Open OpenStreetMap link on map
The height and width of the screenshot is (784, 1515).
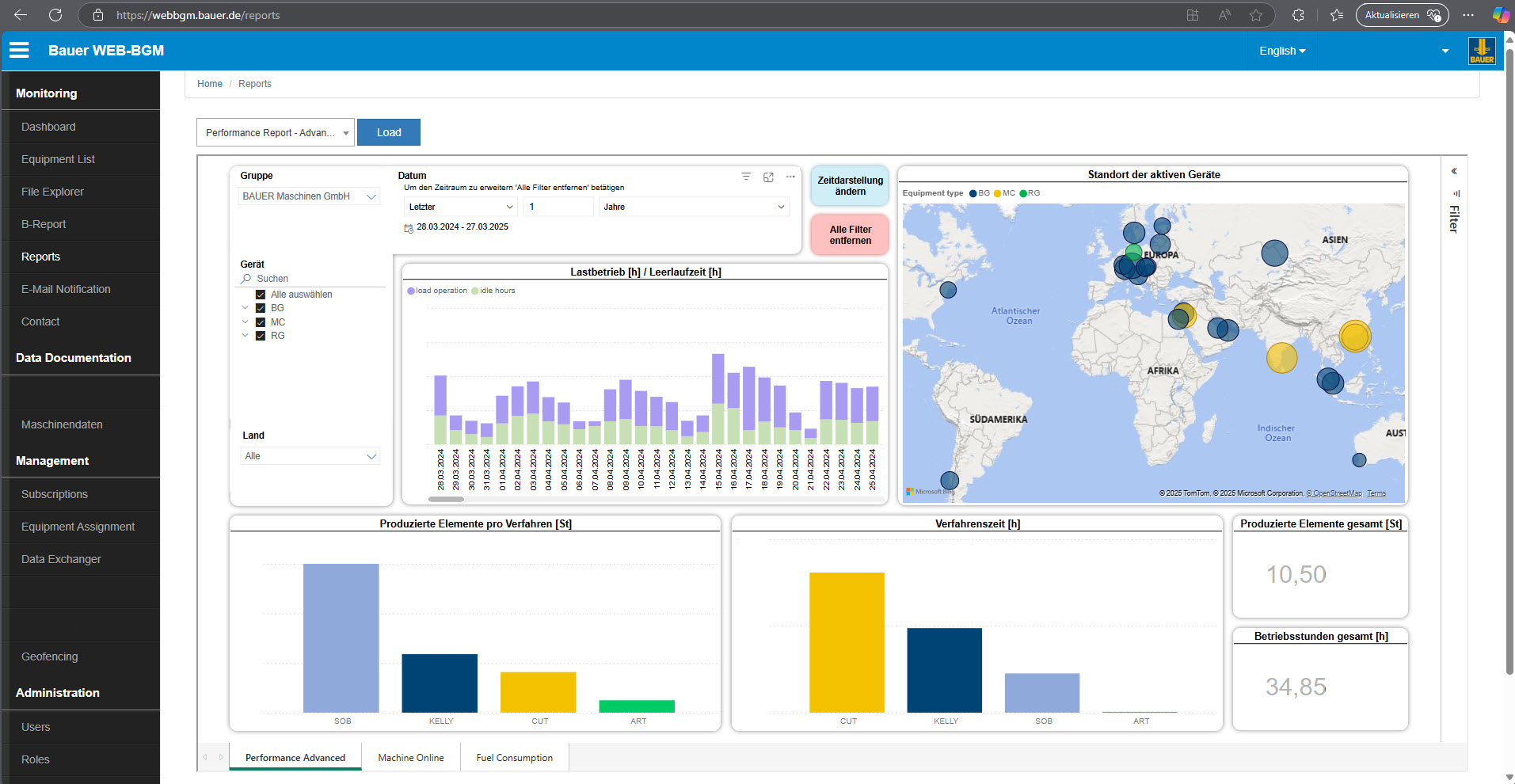click(1334, 493)
